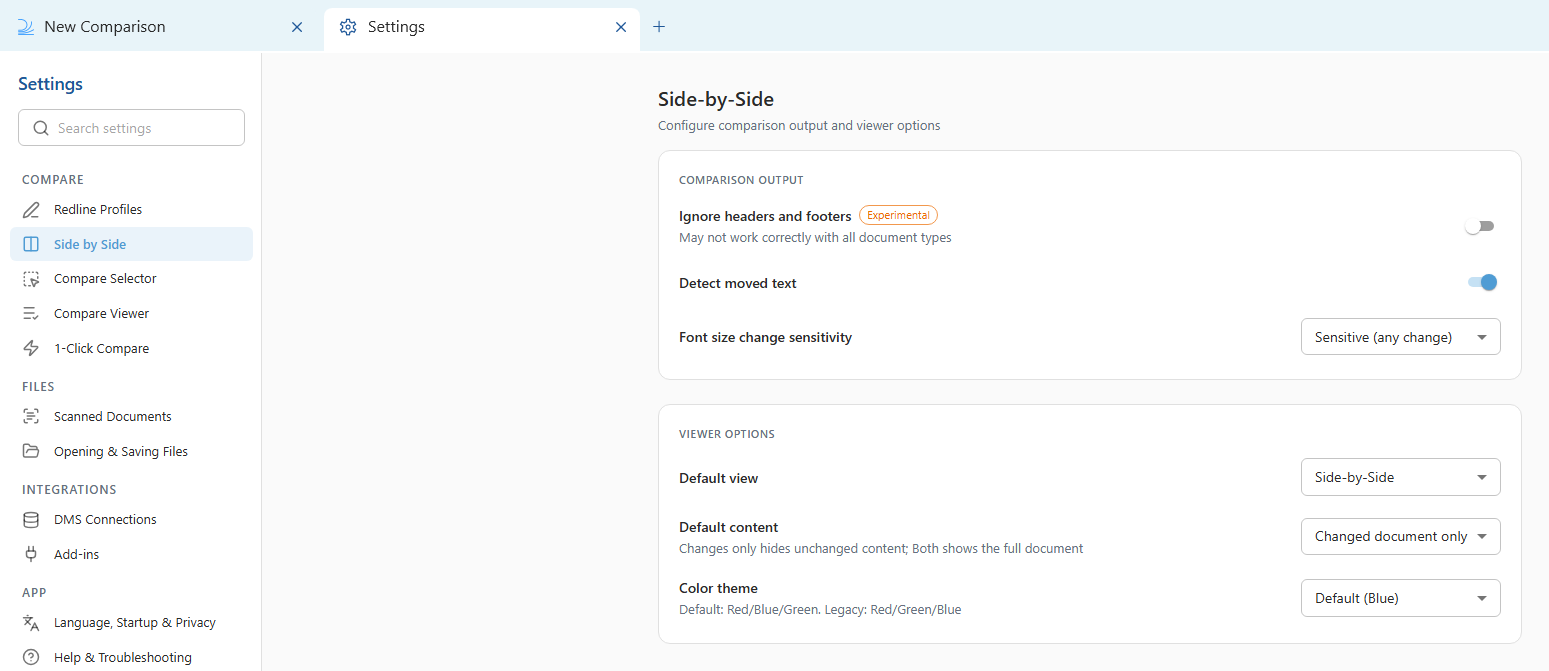The height and width of the screenshot is (671, 1549).
Task: Click the Side by Side columns icon
Action: tap(32, 244)
